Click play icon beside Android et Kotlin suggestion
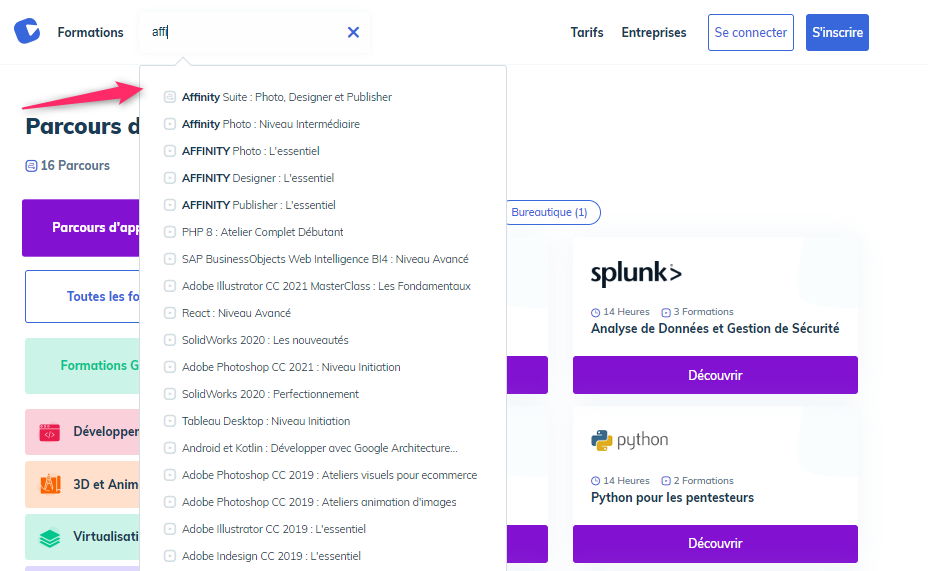Image resolution: width=928 pixels, height=571 pixels. pyautogui.click(x=170, y=449)
